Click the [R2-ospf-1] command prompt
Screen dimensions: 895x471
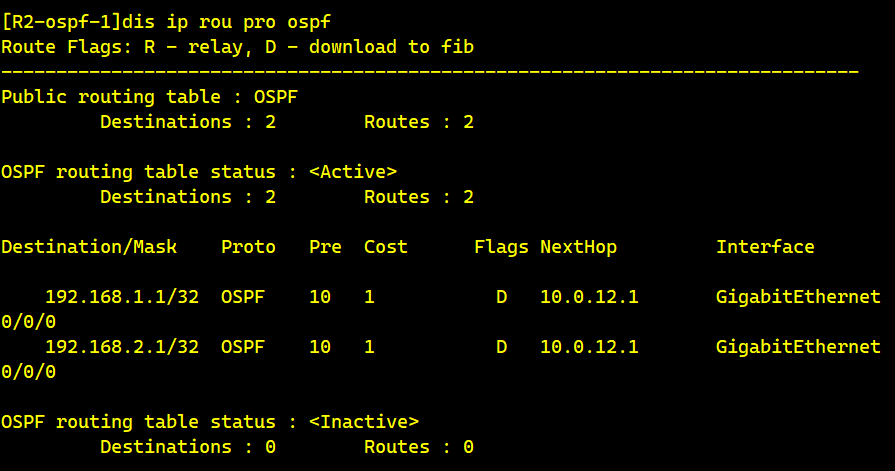point(59,22)
